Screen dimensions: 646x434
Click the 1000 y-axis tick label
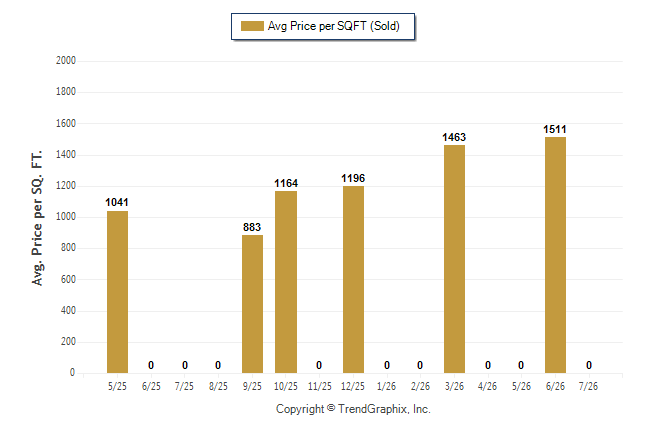pyautogui.click(x=66, y=216)
